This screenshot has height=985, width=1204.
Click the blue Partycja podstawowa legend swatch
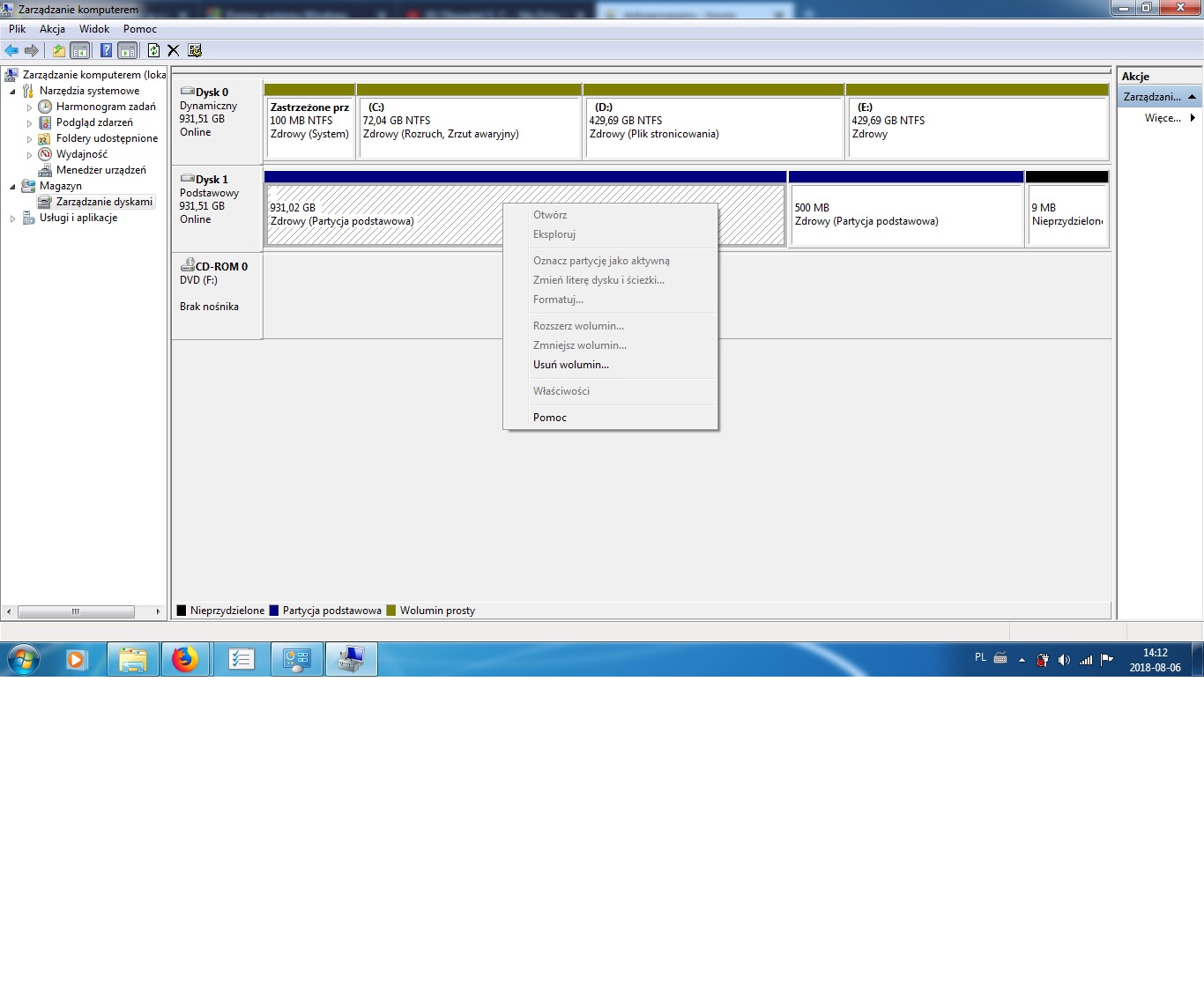coord(274,611)
